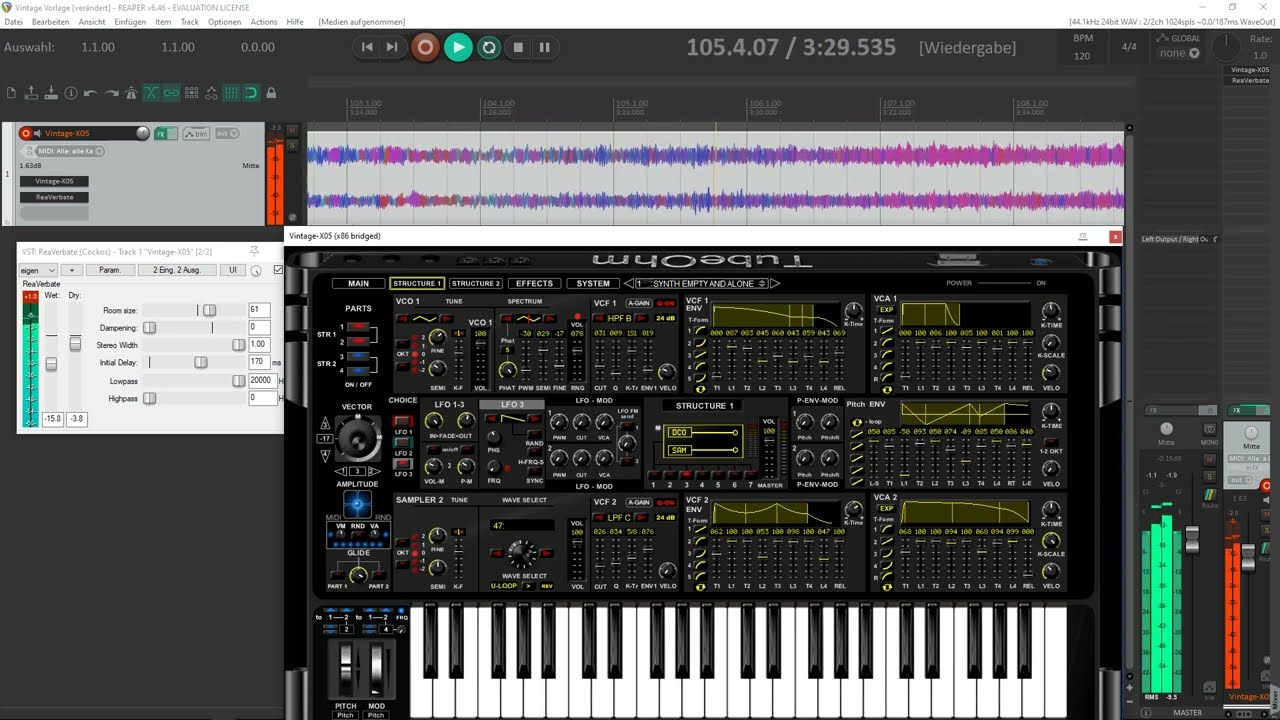Open the GLOBAL automation dropdown
This screenshot has width=1280, height=720.
pyautogui.click(x=1180, y=53)
